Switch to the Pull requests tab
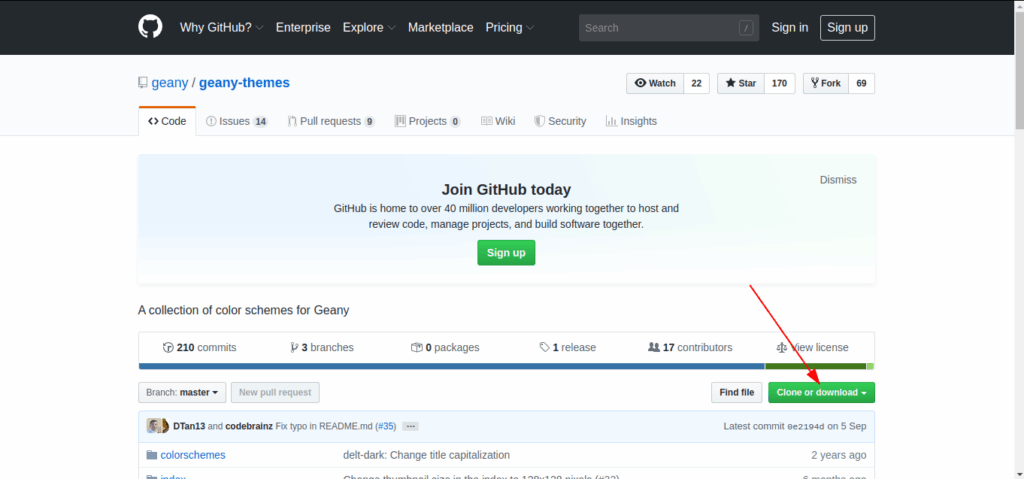Viewport: 1024px width, 479px height. click(331, 121)
